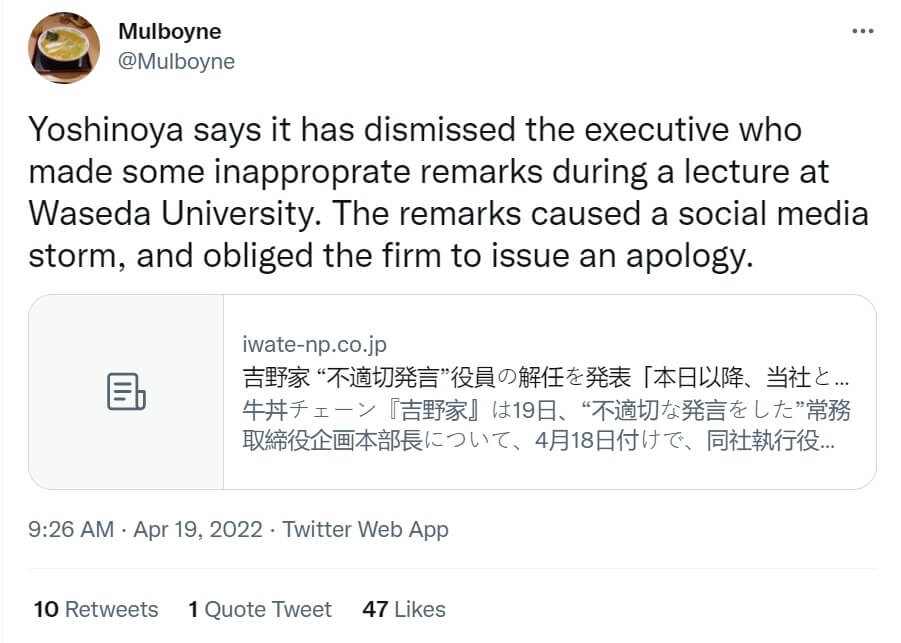901x643 pixels.
Task: Click the @Mulboyne handle
Action: [x=176, y=61]
